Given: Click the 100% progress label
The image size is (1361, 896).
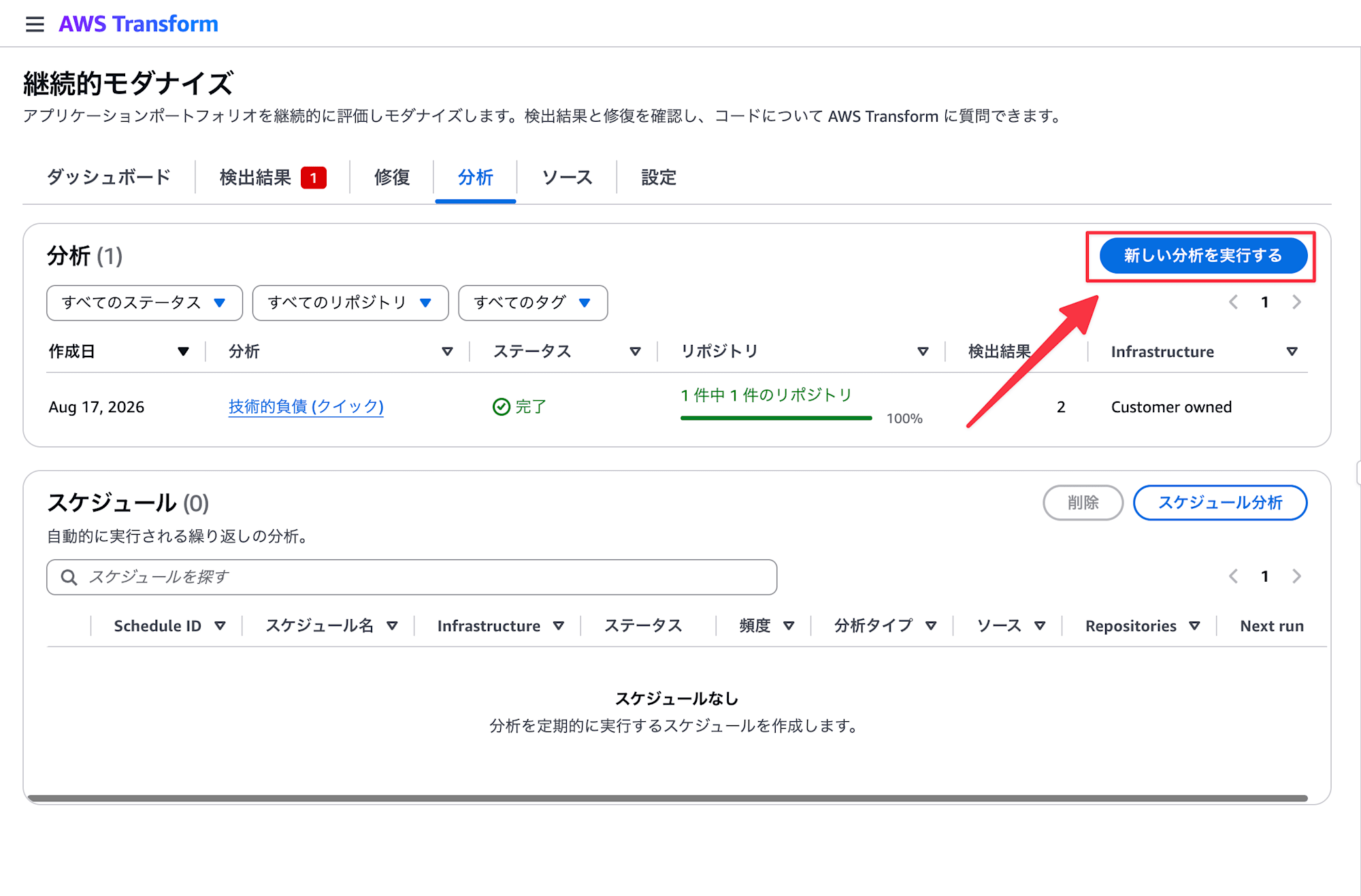Looking at the screenshot, I should tap(904, 418).
